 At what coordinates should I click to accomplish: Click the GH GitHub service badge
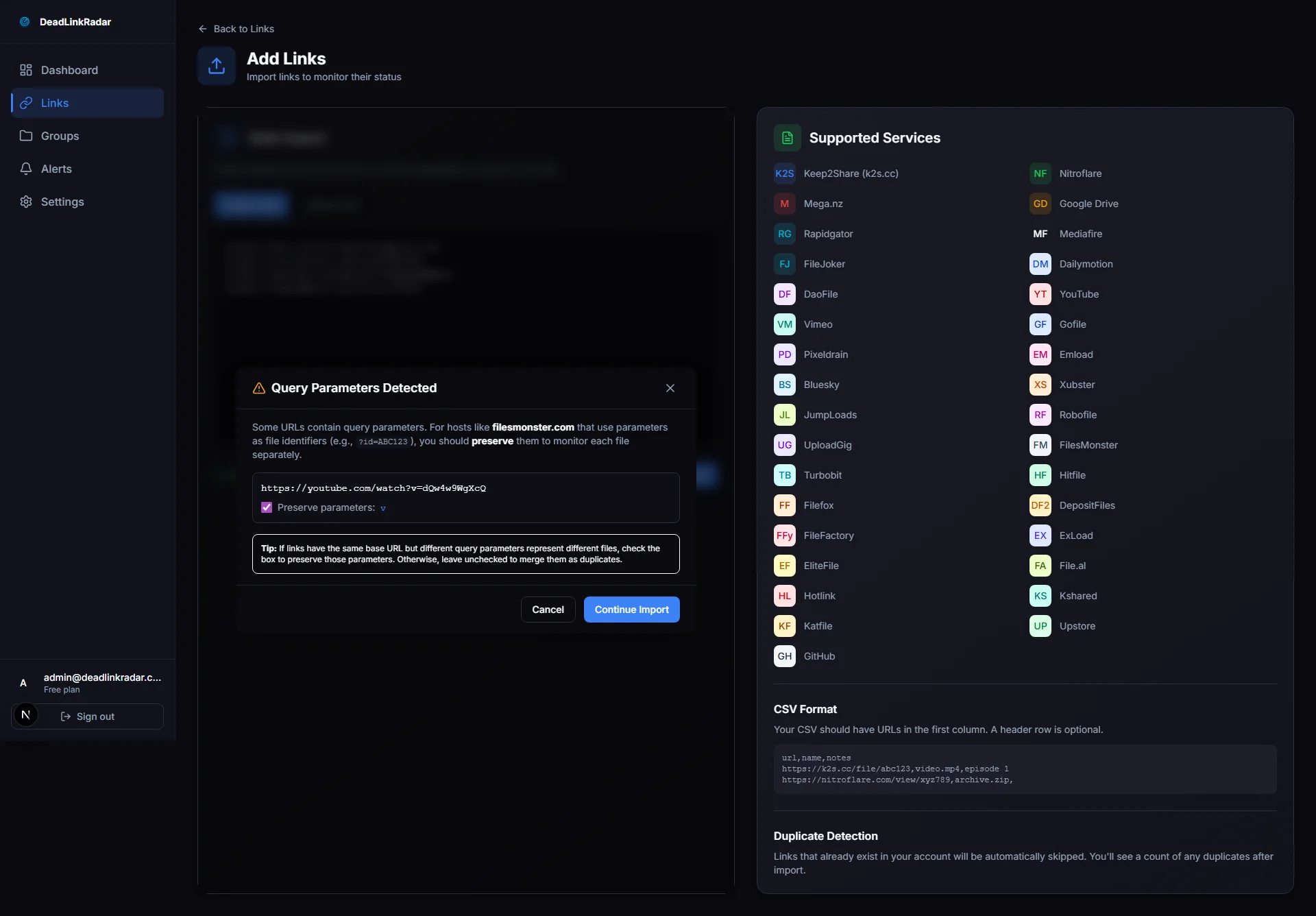[784, 656]
